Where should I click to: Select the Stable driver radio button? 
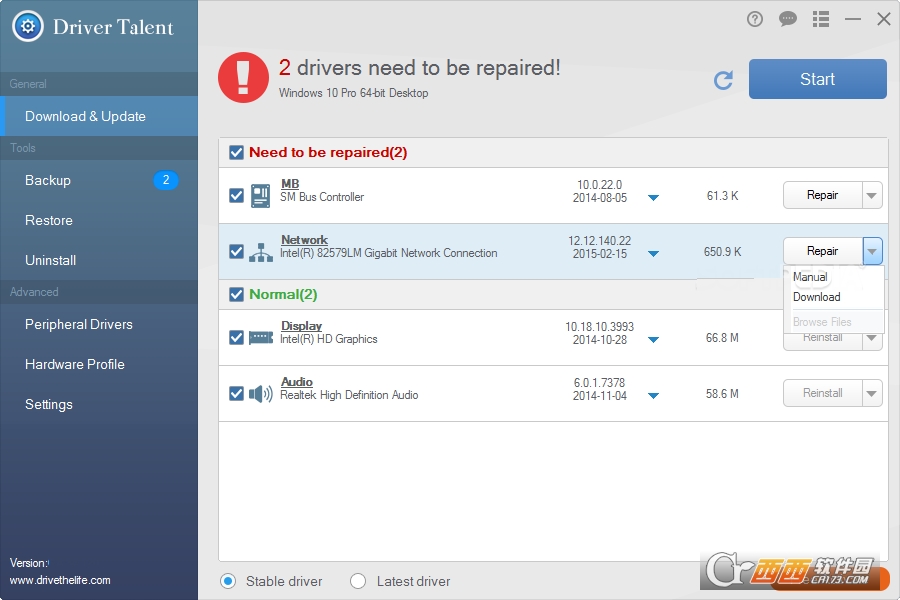coord(228,581)
